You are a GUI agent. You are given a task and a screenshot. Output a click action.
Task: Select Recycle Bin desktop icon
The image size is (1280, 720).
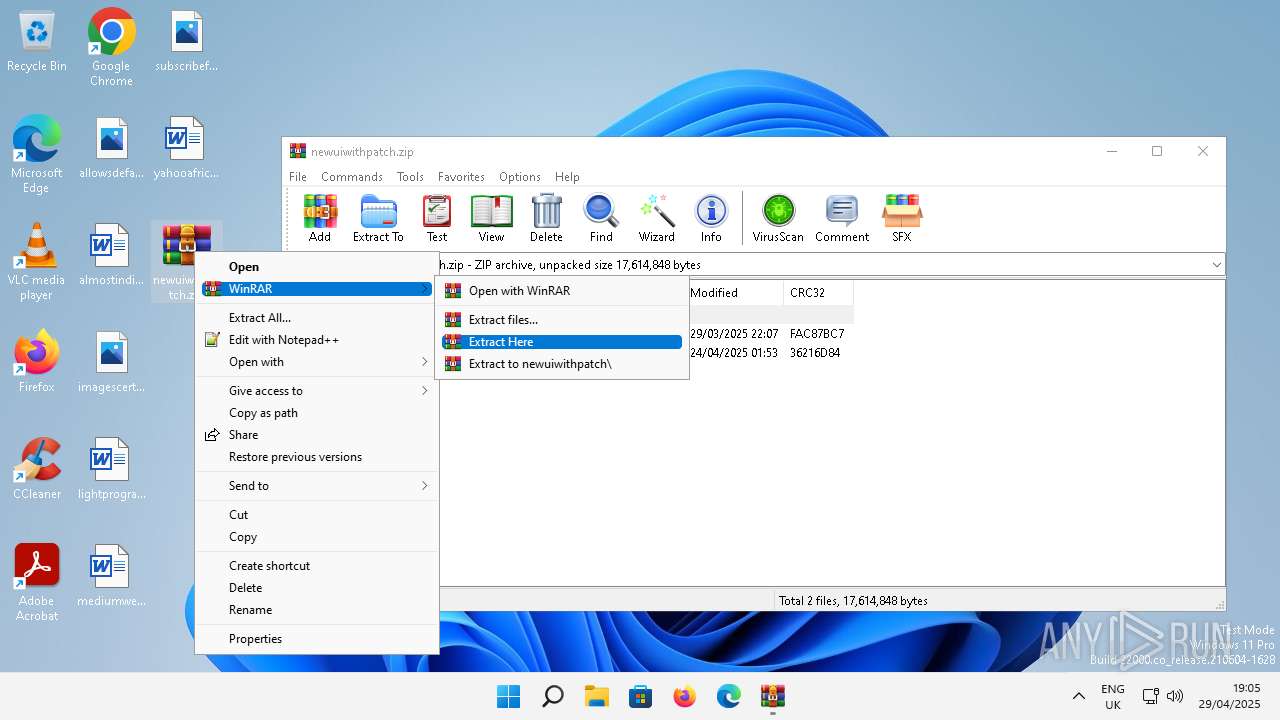tap(37, 42)
